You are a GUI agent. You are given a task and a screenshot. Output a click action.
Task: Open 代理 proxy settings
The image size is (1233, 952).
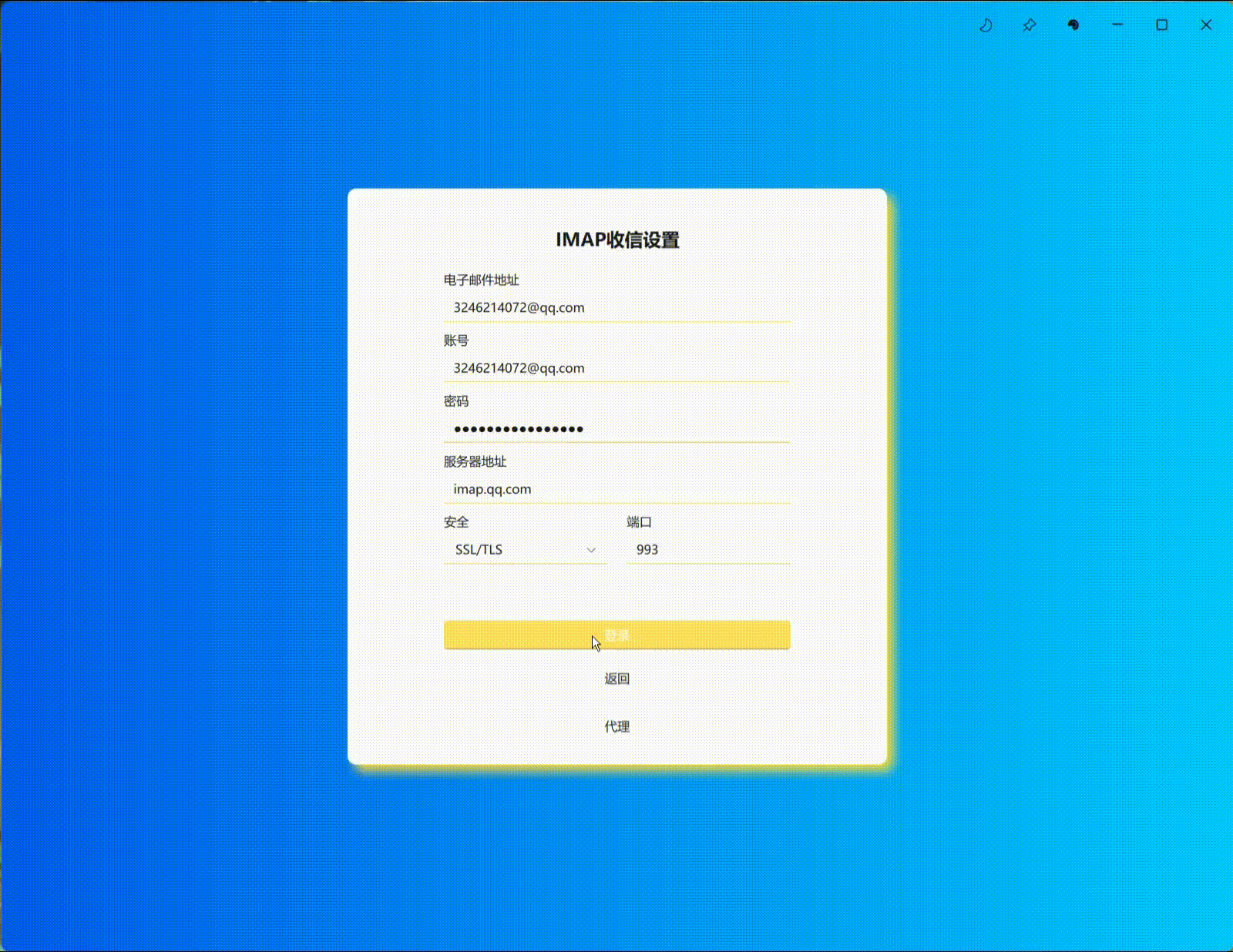click(616, 726)
